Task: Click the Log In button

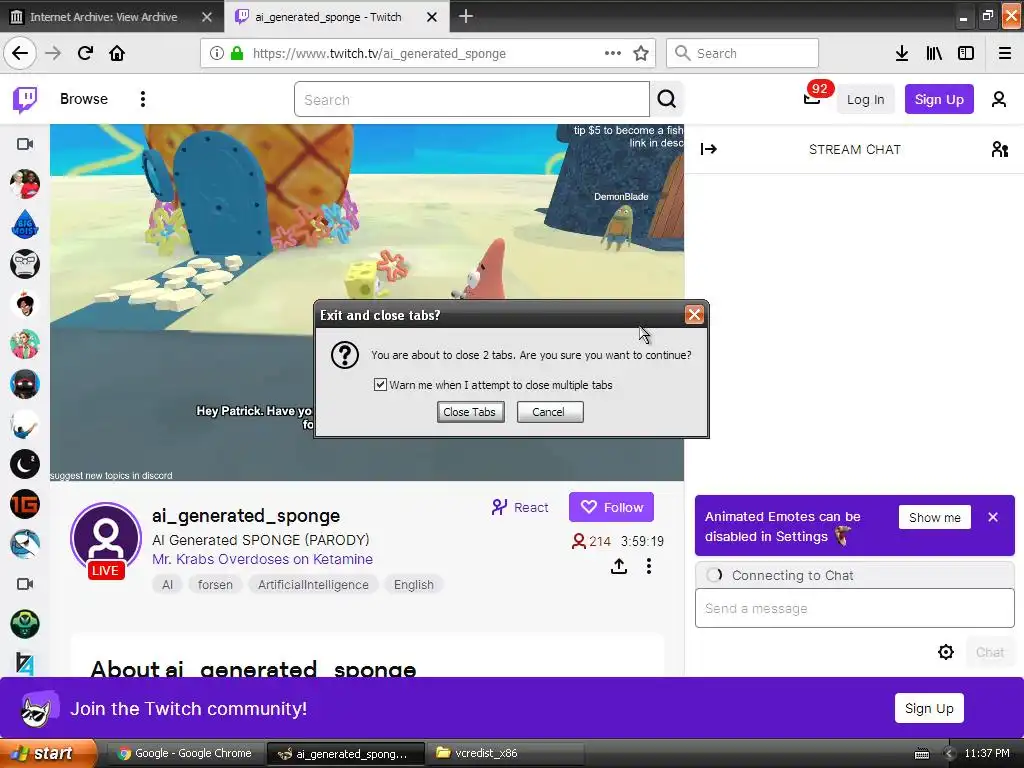Action: click(x=865, y=99)
